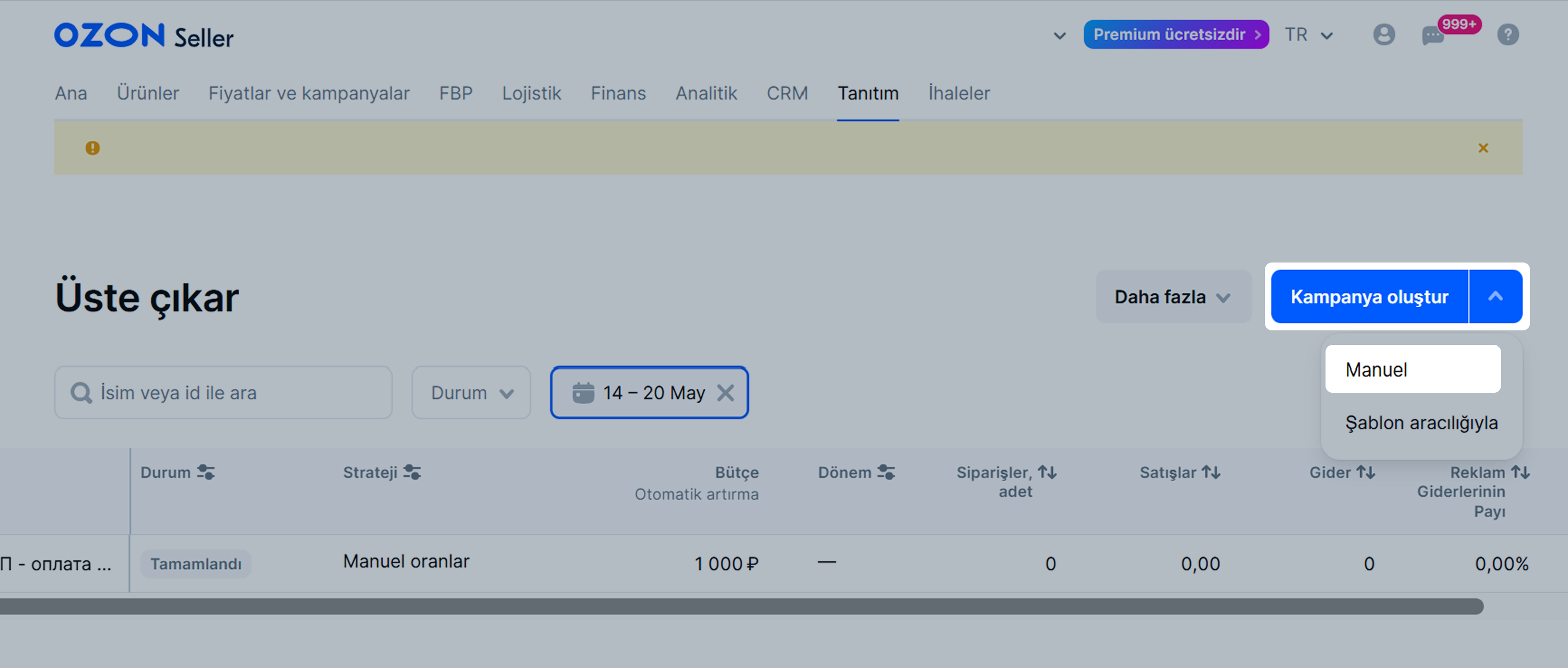Sort by Satışlar column arrows
The width and height of the screenshot is (1568, 668).
pyautogui.click(x=1211, y=472)
